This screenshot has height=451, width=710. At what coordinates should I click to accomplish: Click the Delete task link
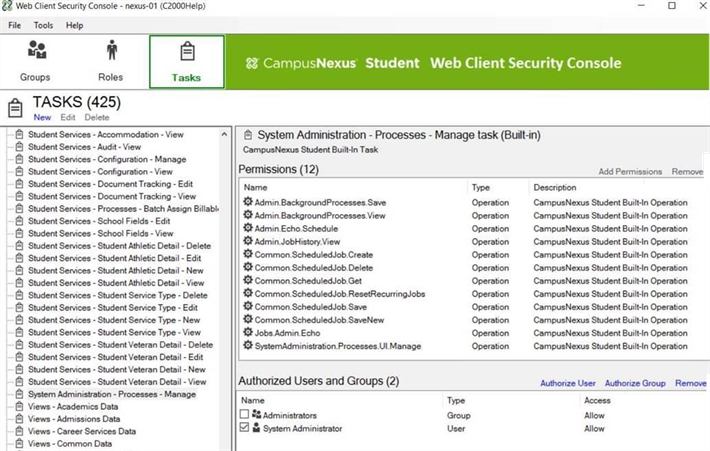click(x=97, y=117)
